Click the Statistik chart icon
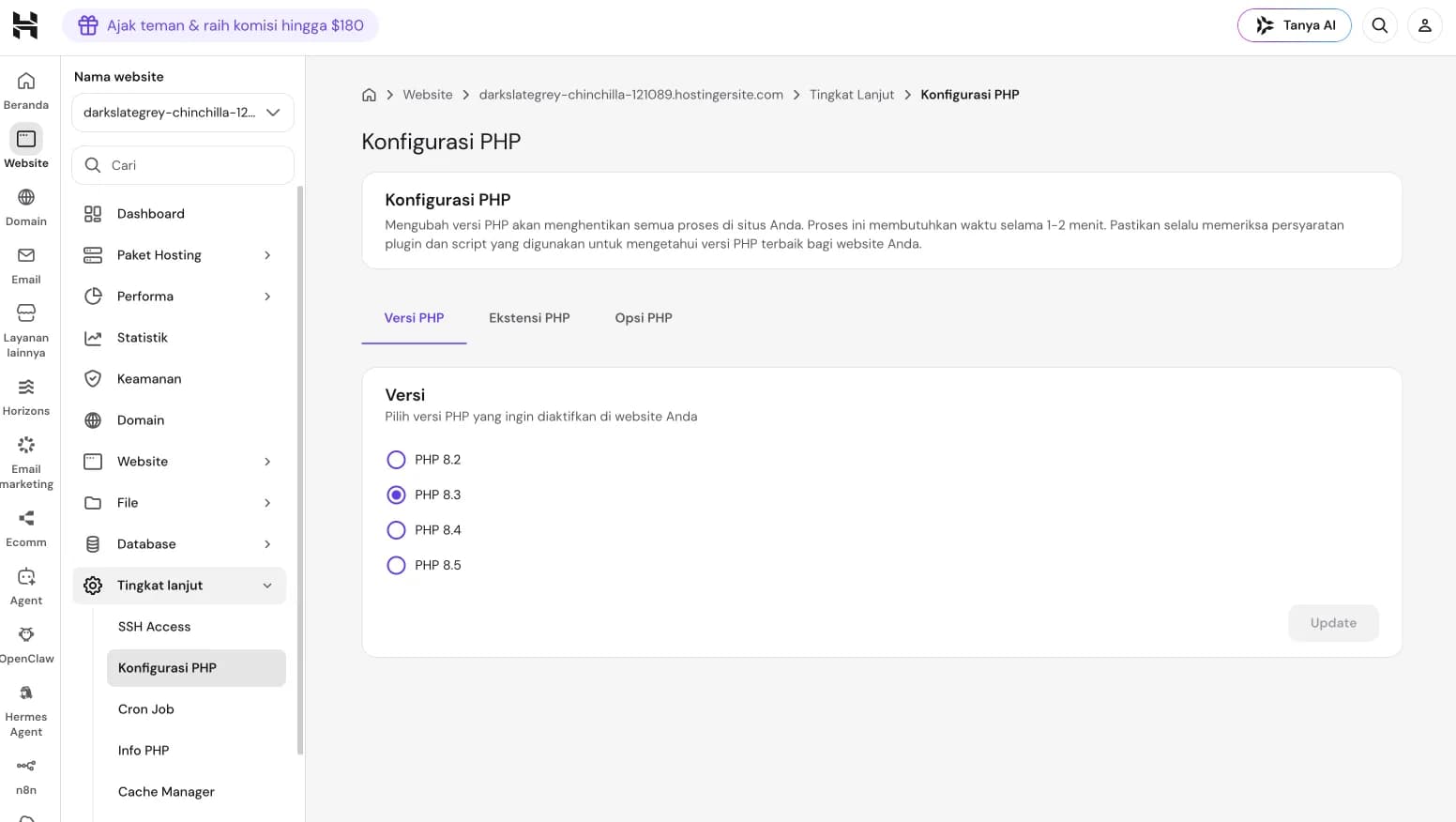This screenshot has height=822, width=1456. click(x=93, y=338)
